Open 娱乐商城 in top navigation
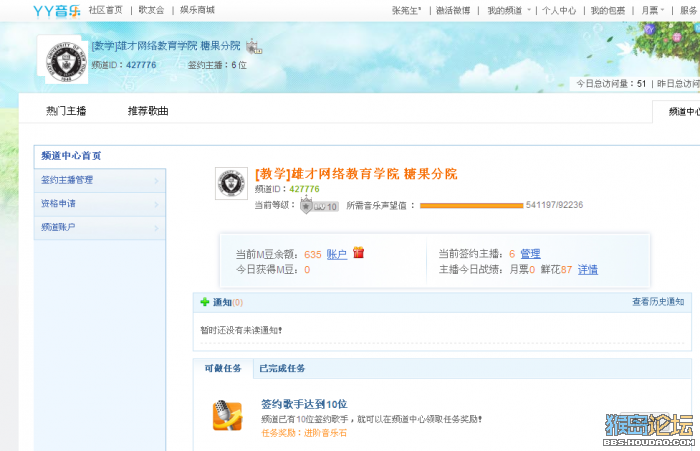 click(197, 10)
